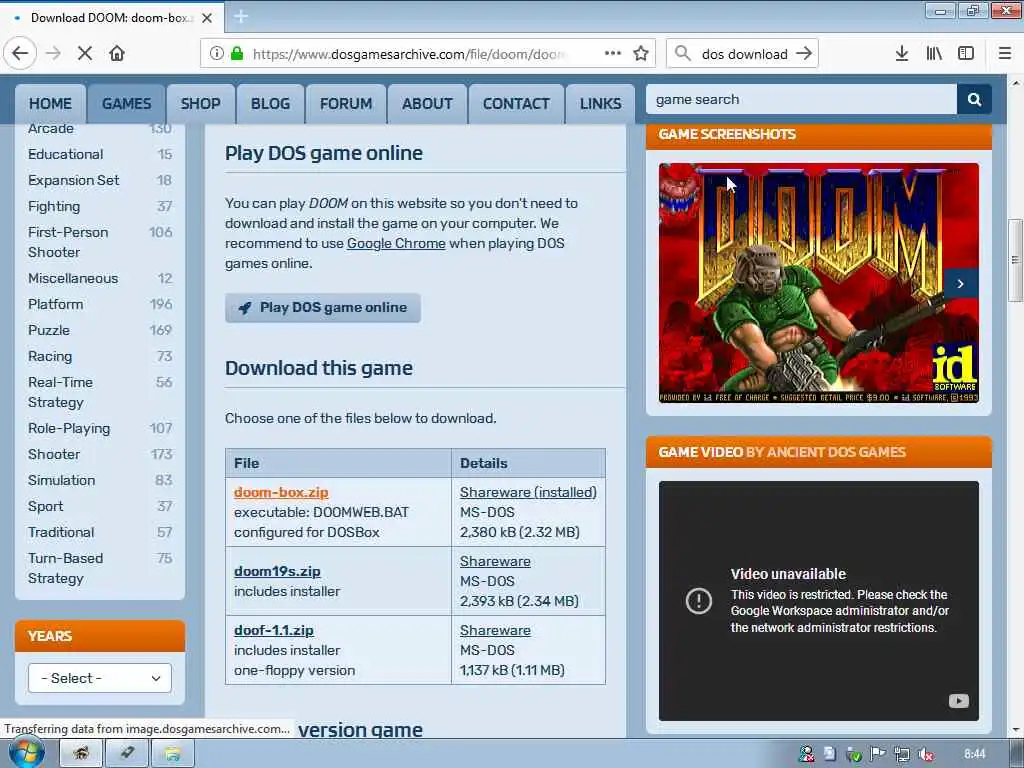
Task: Click the search go arrow in search bar
Action: click(x=804, y=54)
